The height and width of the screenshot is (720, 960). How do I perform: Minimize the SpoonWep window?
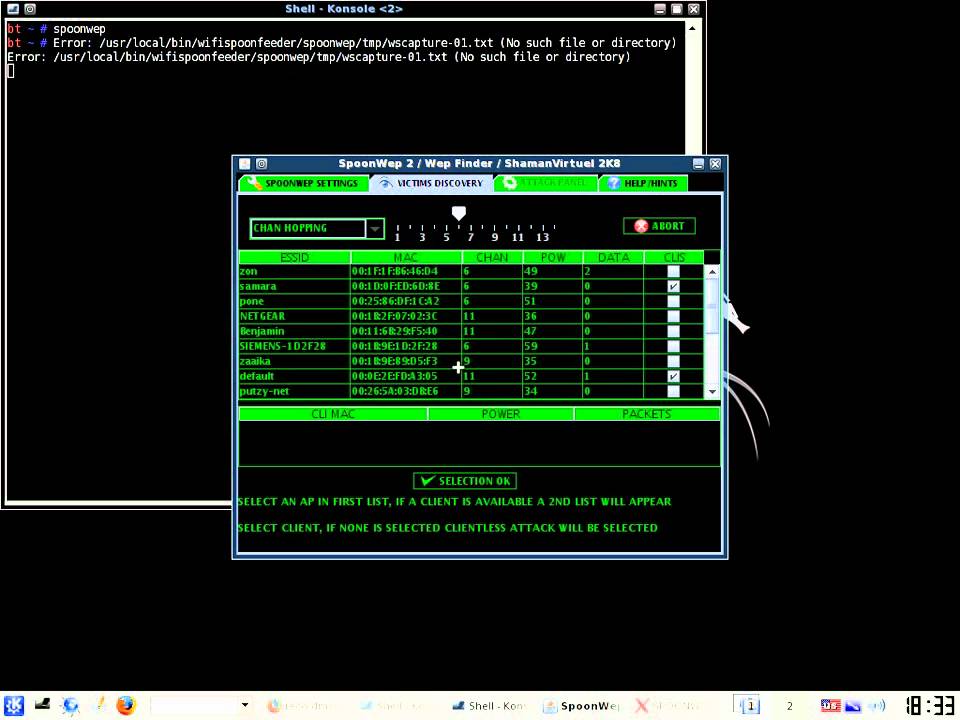click(x=698, y=163)
